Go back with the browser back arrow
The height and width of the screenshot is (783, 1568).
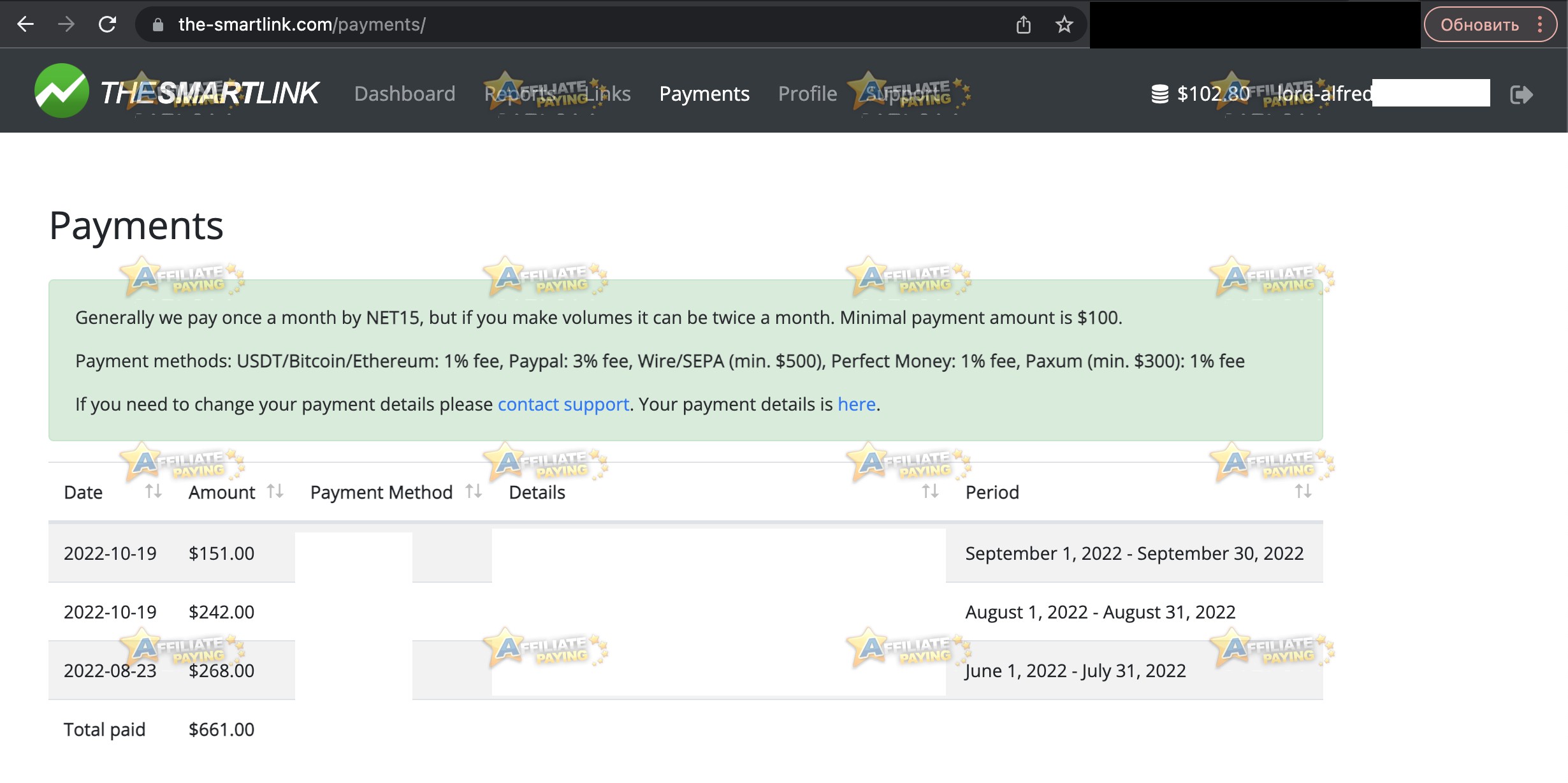25,24
